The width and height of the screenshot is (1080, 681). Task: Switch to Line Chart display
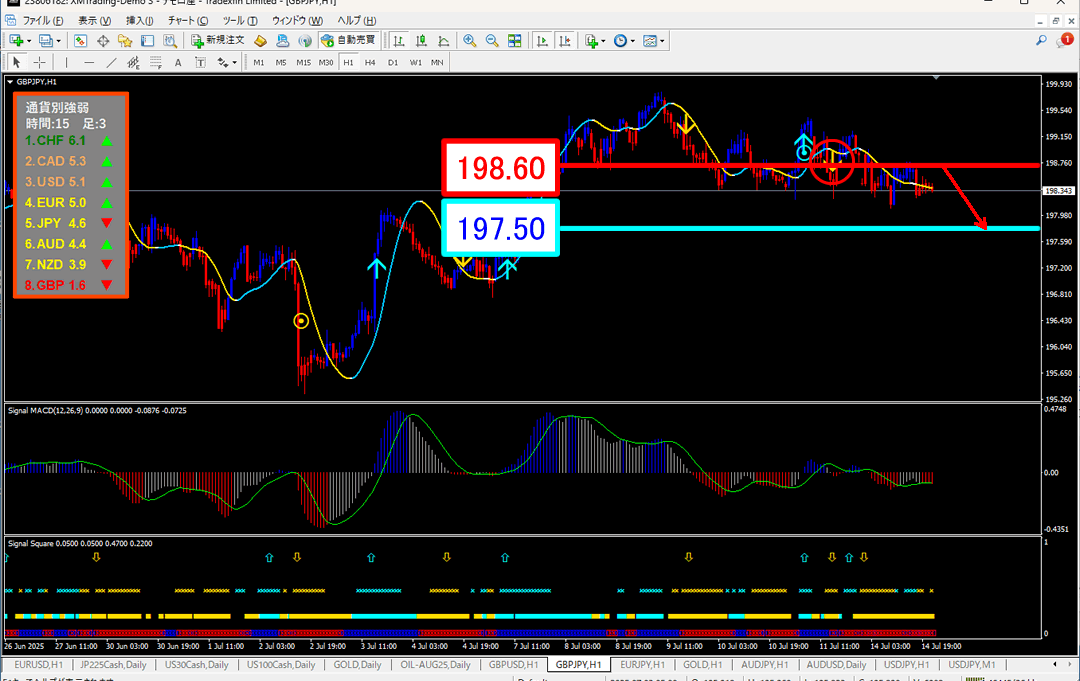click(444, 41)
